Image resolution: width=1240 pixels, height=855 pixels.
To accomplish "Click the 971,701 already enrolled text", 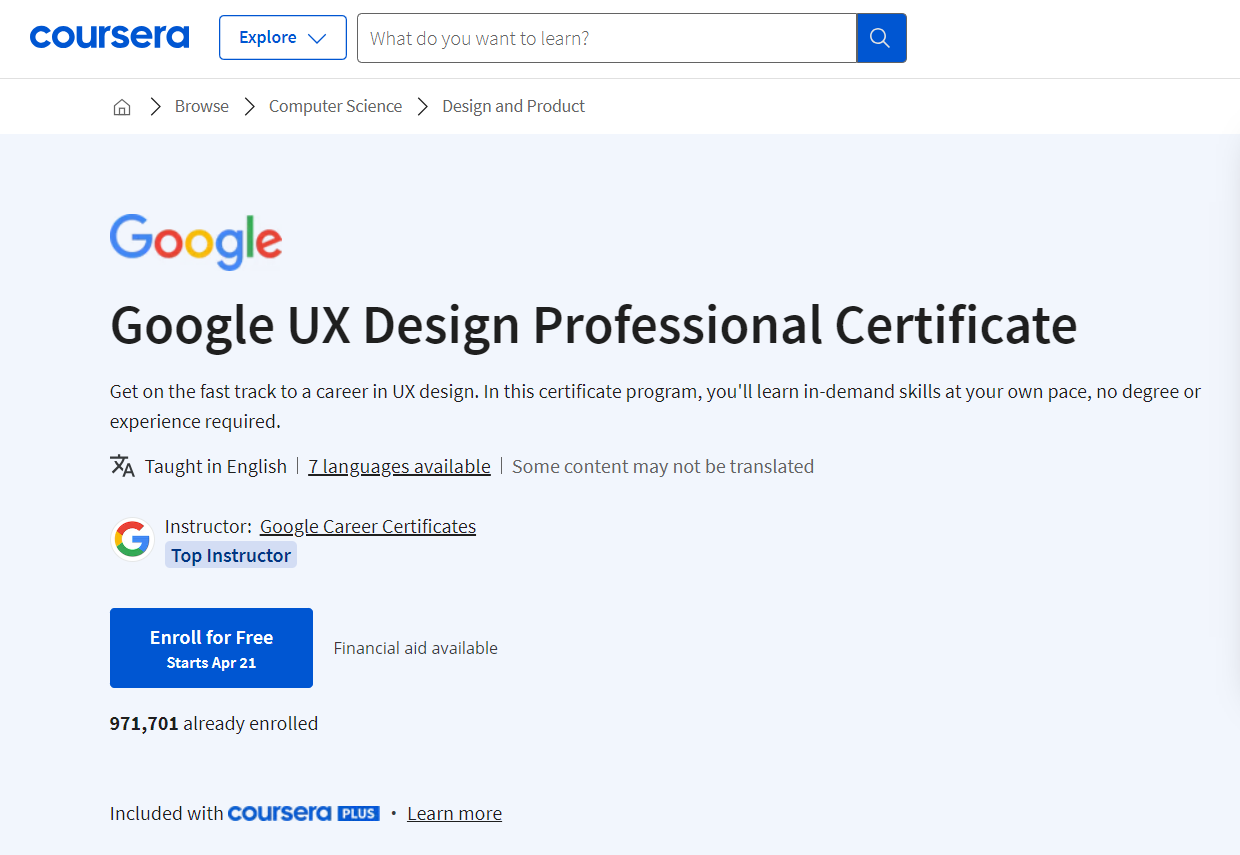I will click(x=213, y=723).
